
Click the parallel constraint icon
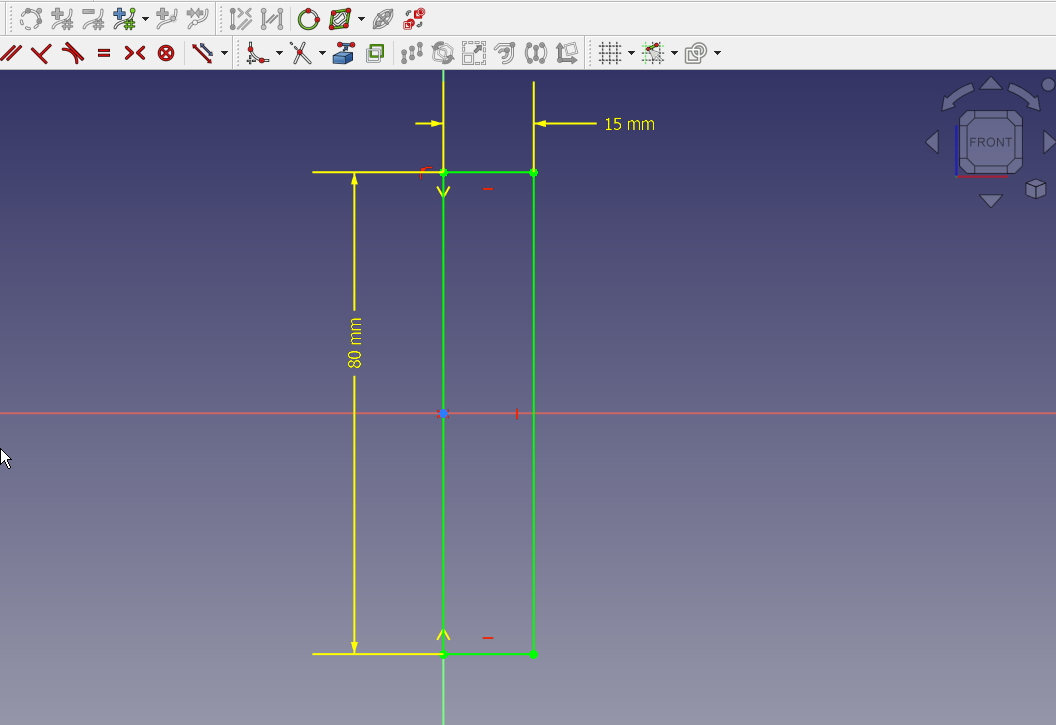[x=12, y=53]
